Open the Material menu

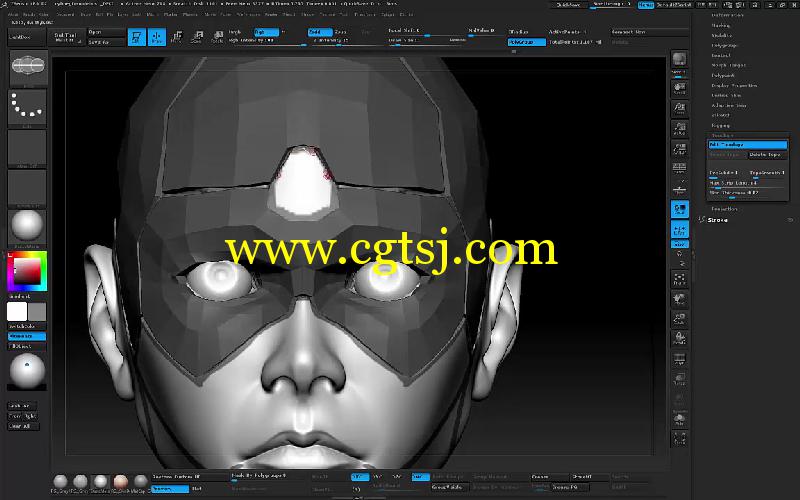[x=190, y=14]
